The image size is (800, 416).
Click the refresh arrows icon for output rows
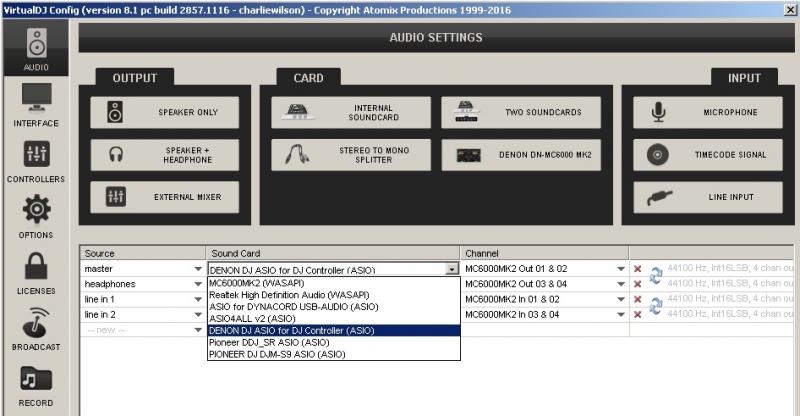656,276
